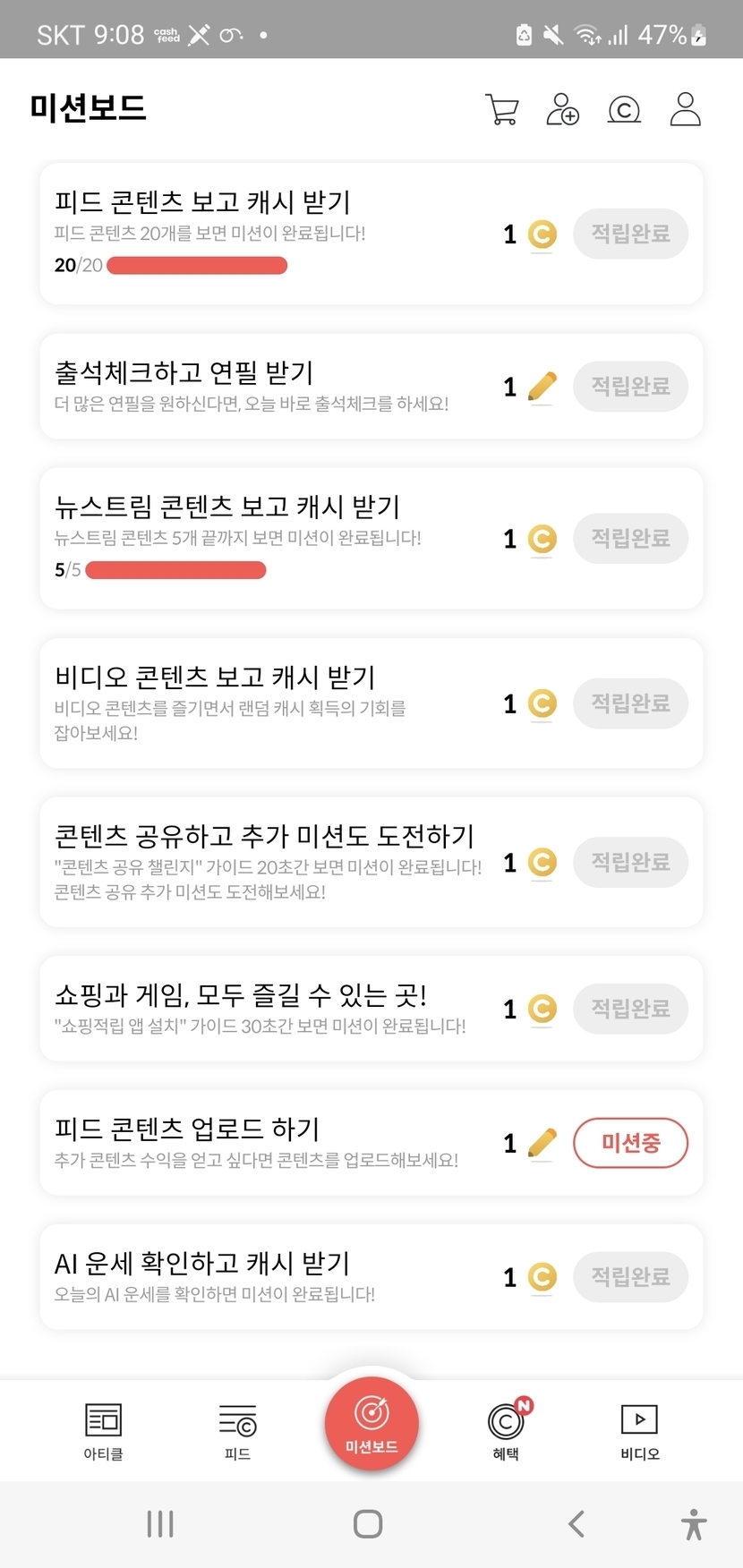The image size is (743, 1568).
Task: Open the user profile icon
Action: tap(685, 109)
